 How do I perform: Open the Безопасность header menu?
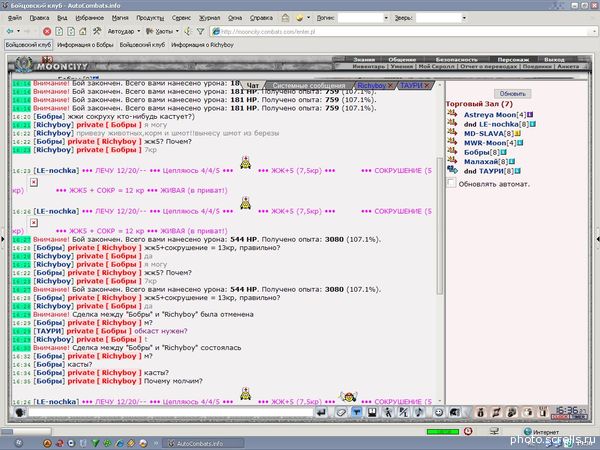(457, 59)
